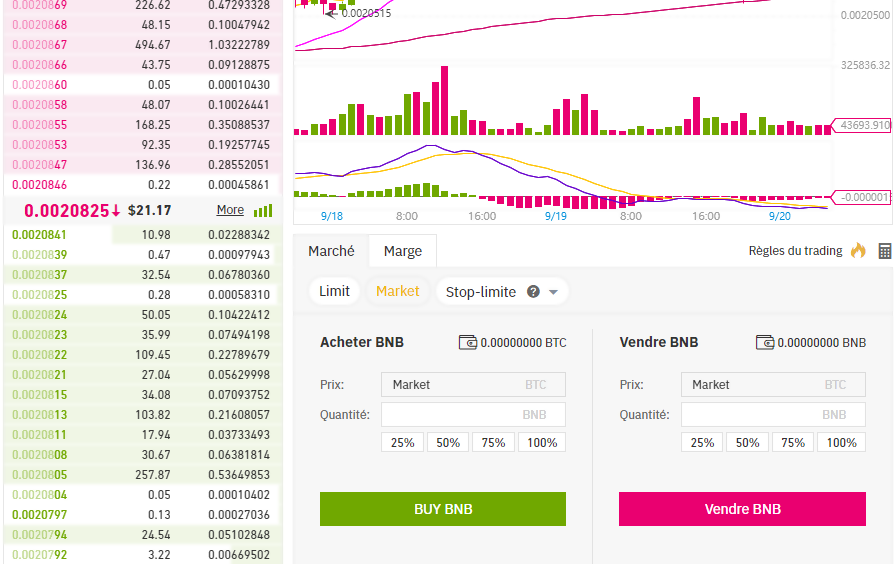Select sell order price 0.0020866
The width and height of the screenshot is (895, 564).
tap(39, 65)
